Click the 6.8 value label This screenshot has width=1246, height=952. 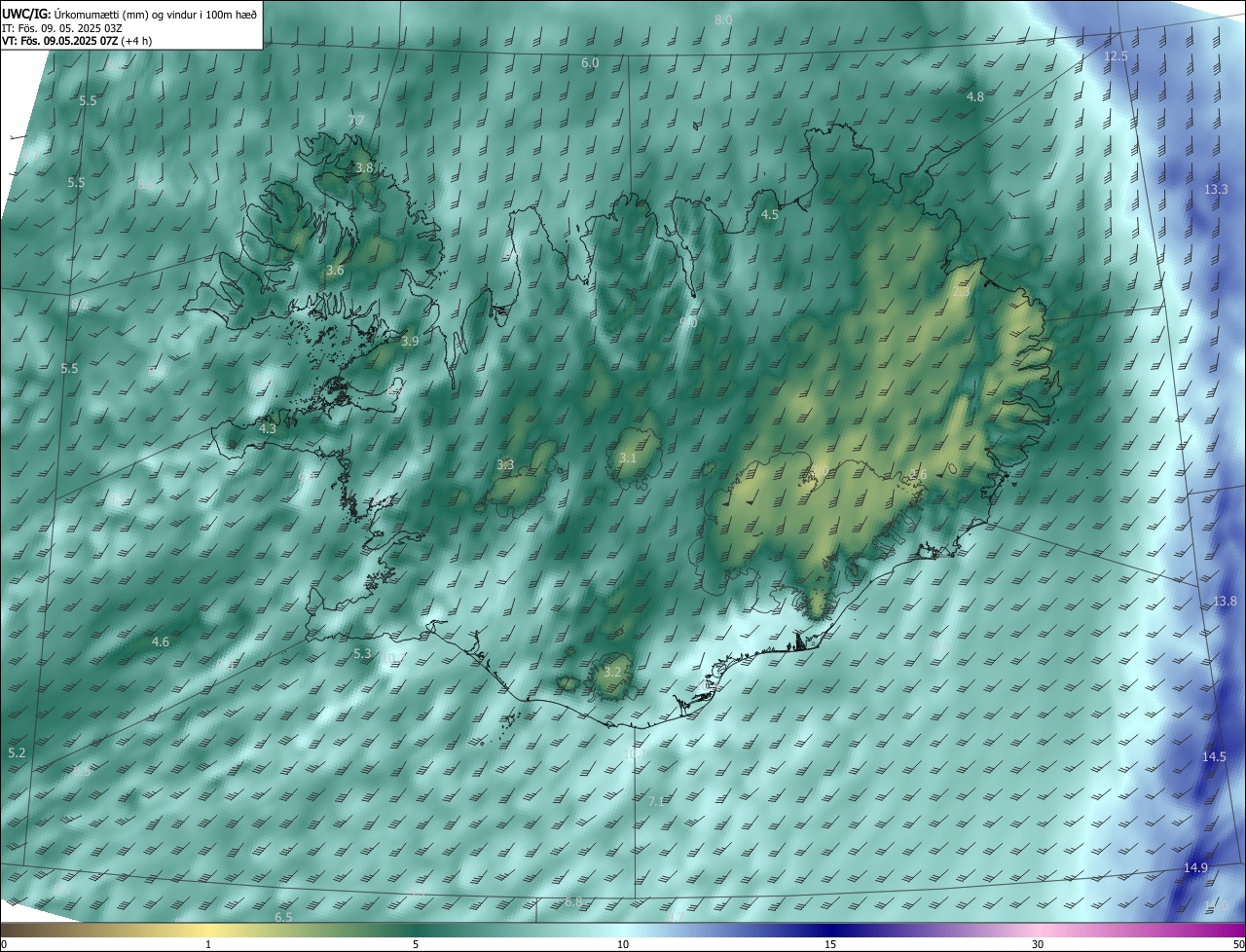click(573, 902)
